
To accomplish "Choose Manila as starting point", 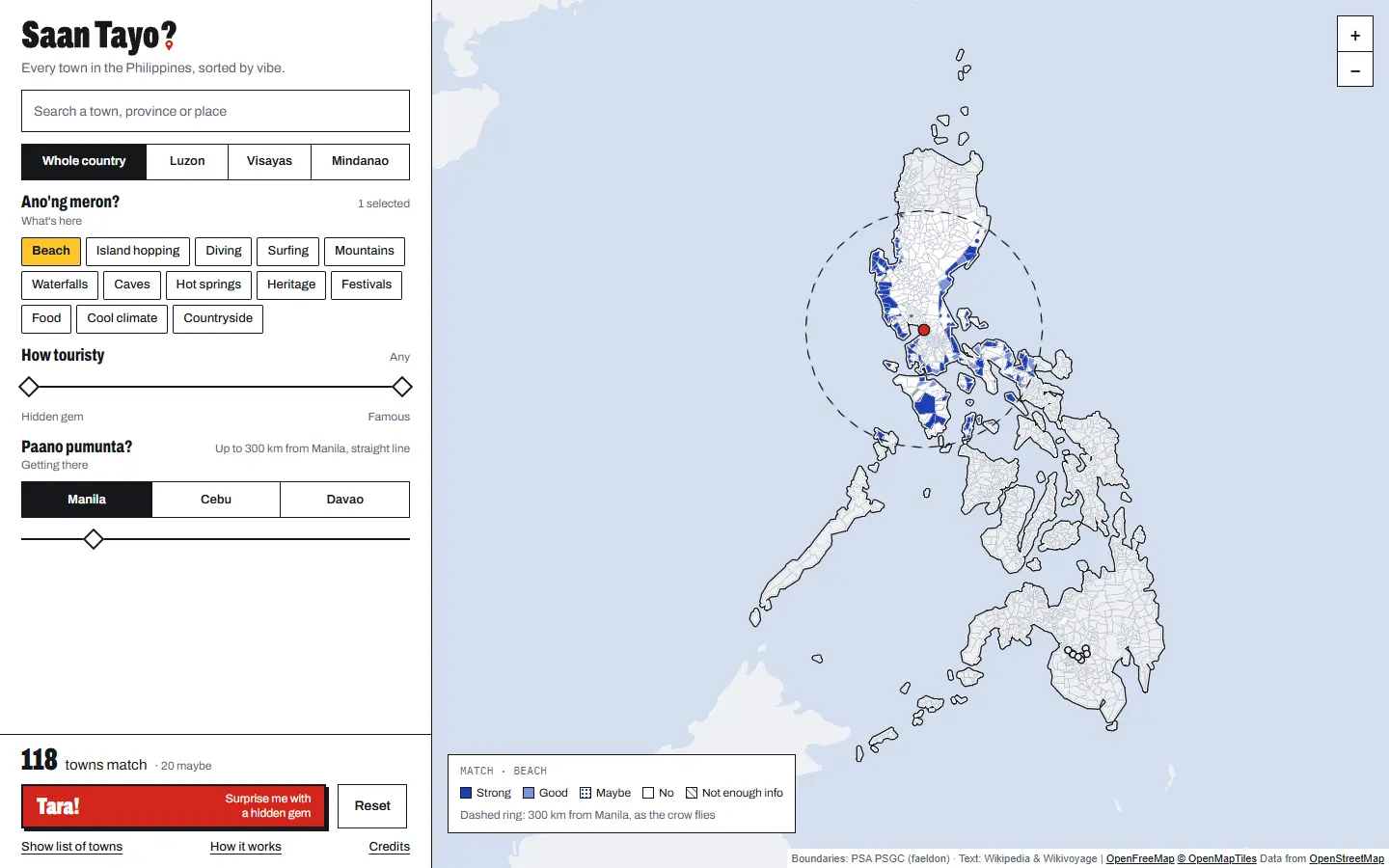I will click(87, 500).
